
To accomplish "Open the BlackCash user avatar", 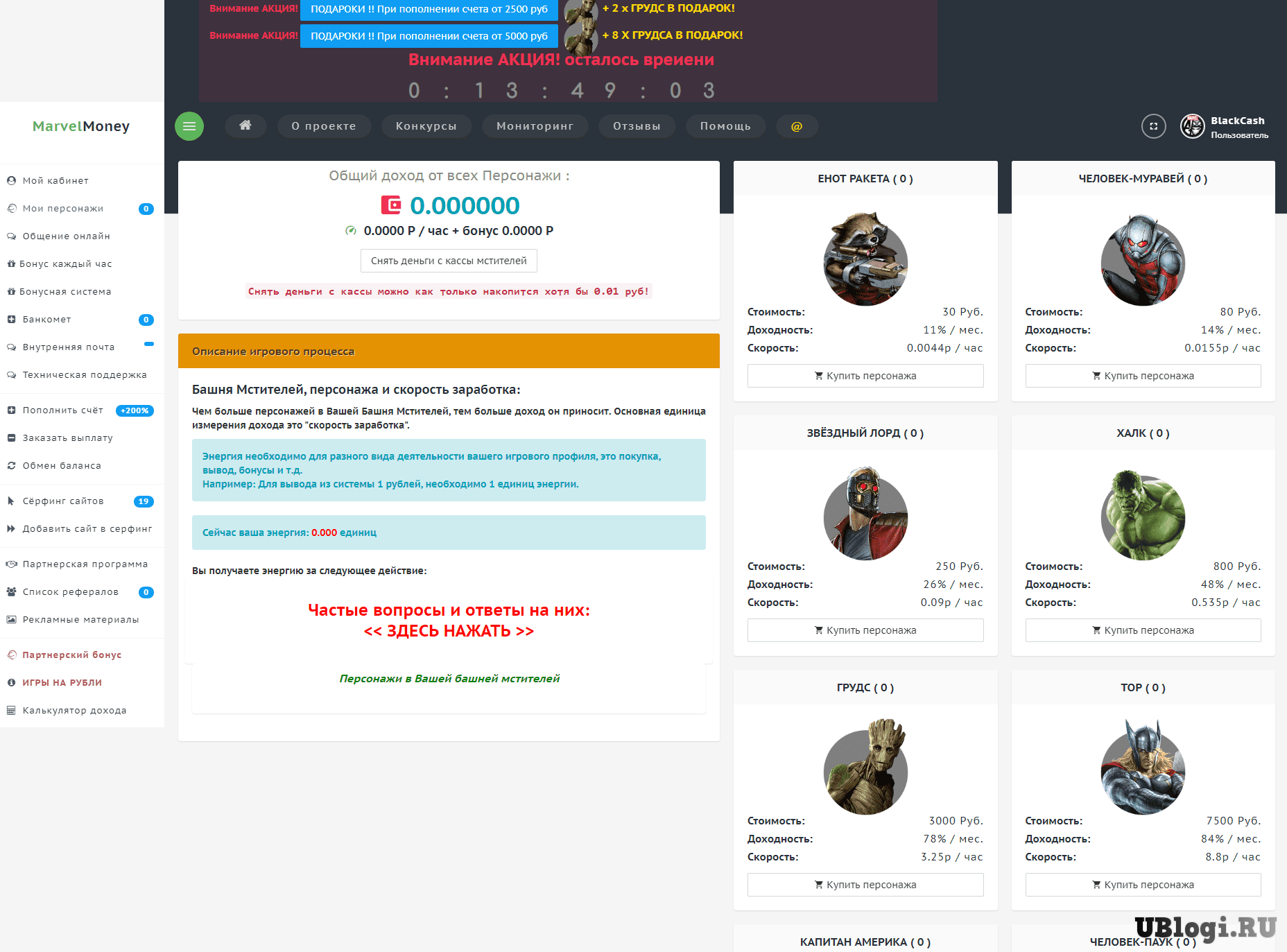I will (x=1192, y=126).
